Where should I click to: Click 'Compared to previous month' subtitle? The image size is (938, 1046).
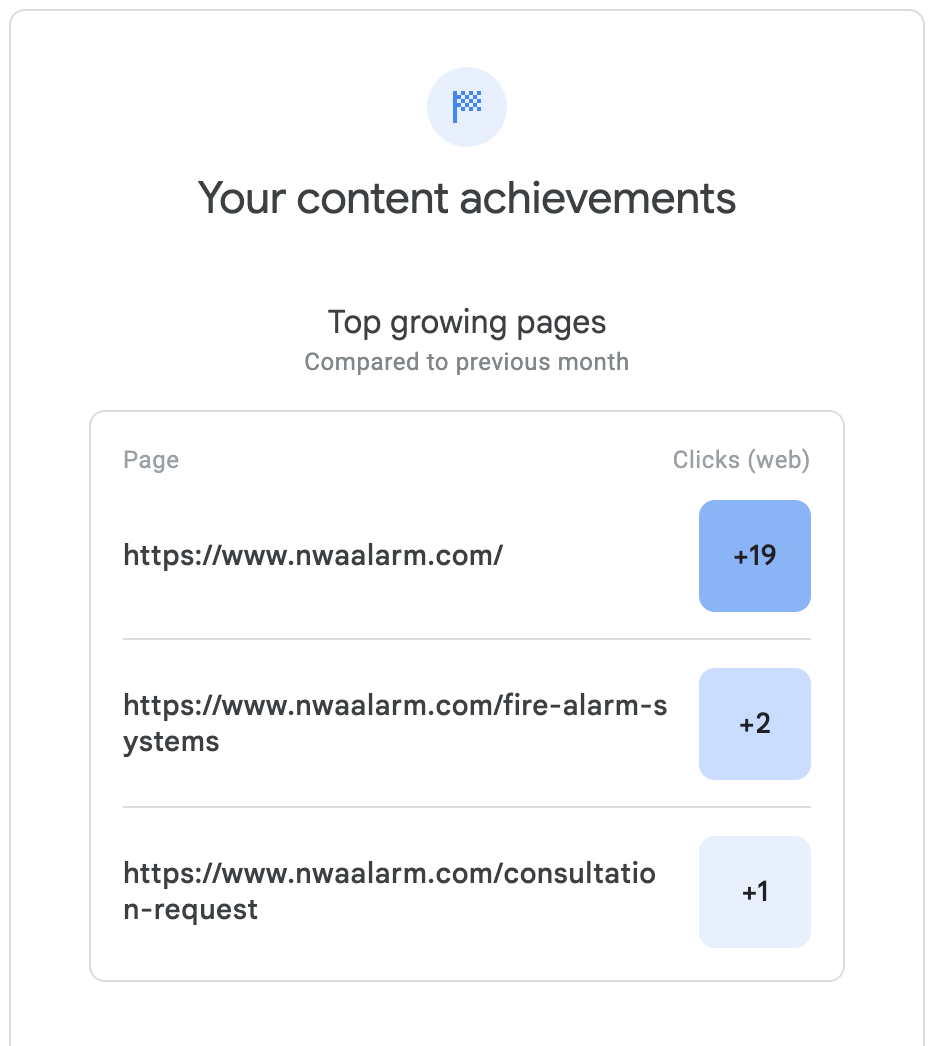point(467,361)
